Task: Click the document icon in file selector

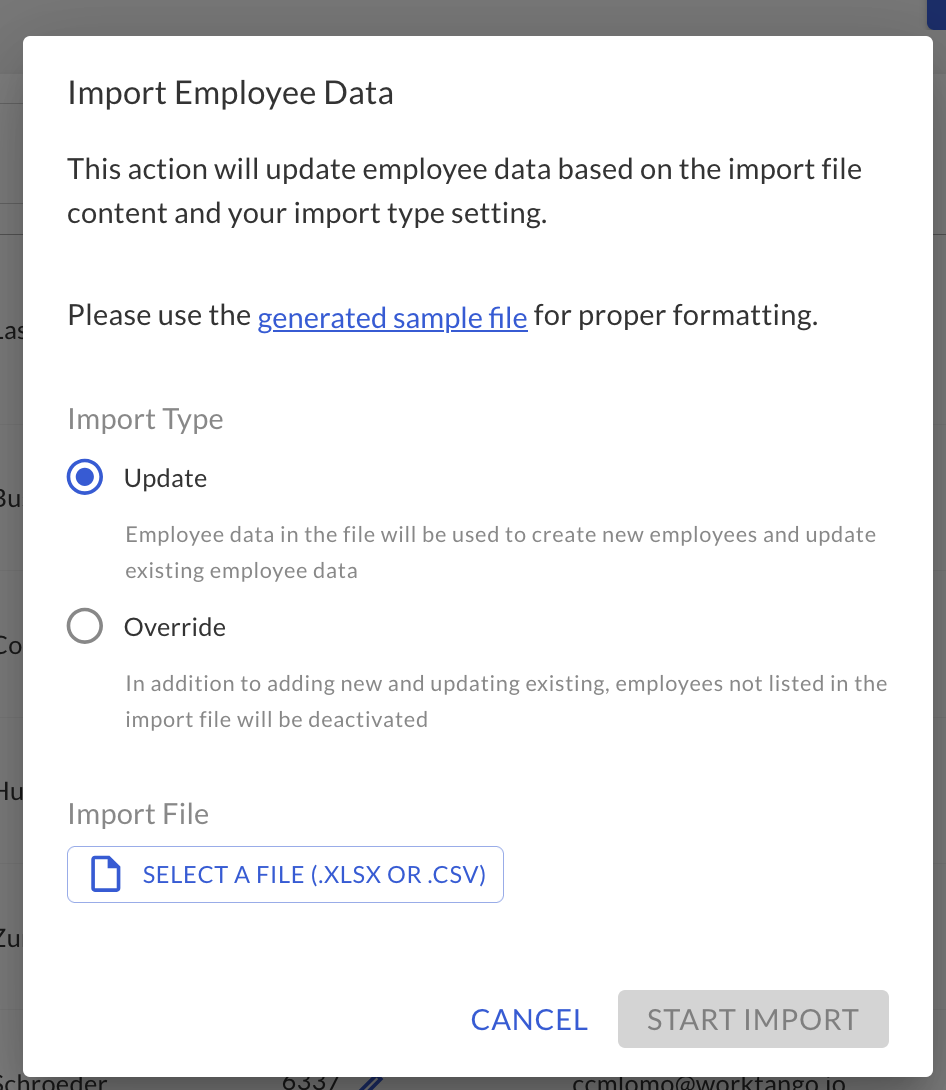Action: (x=106, y=875)
